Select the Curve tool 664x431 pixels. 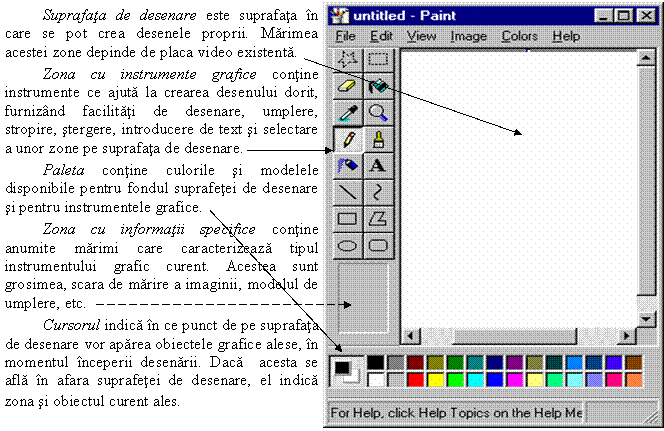(x=378, y=192)
